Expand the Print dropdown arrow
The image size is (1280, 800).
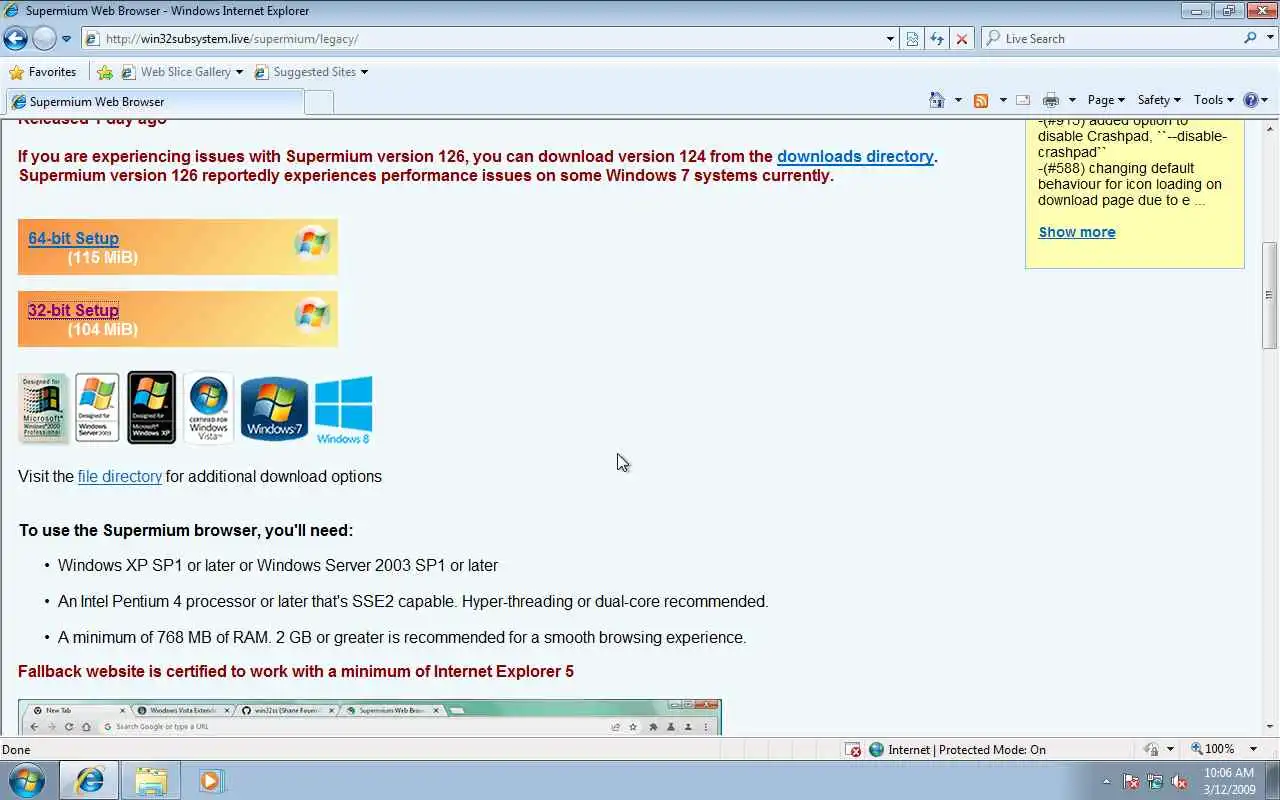tap(1072, 100)
